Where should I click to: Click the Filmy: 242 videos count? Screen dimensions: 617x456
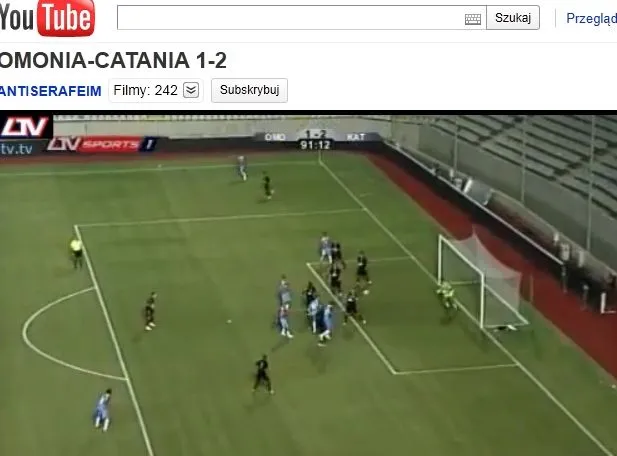coord(145,90)
